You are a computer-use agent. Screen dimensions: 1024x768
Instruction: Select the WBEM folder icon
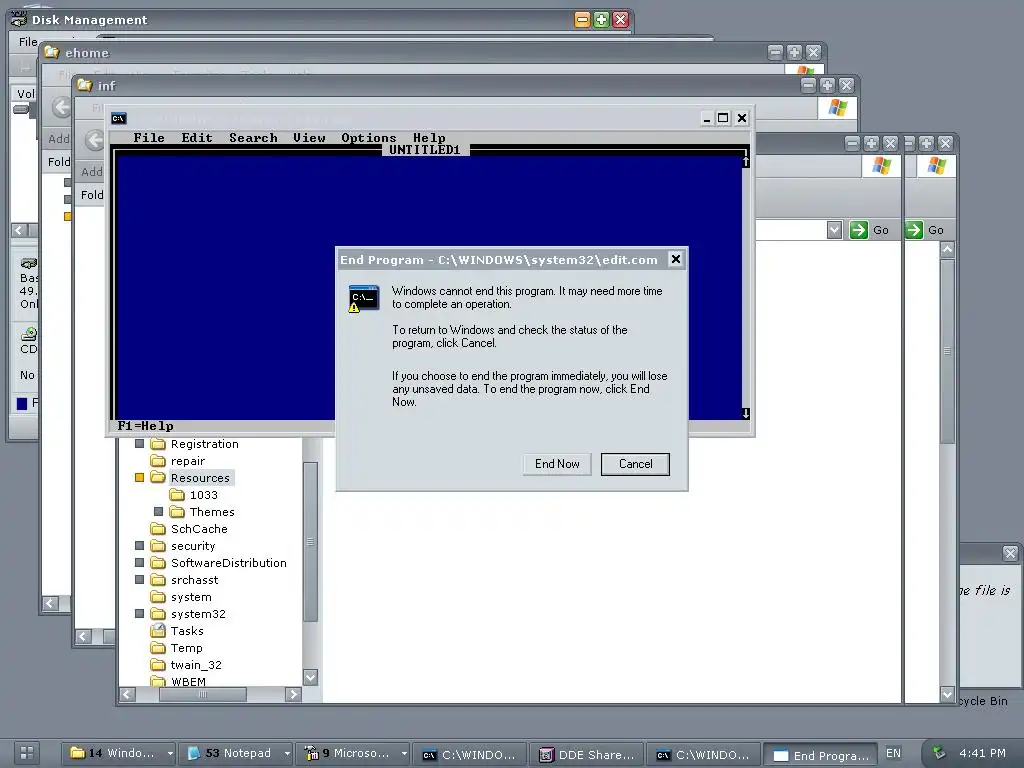(158, 681)
